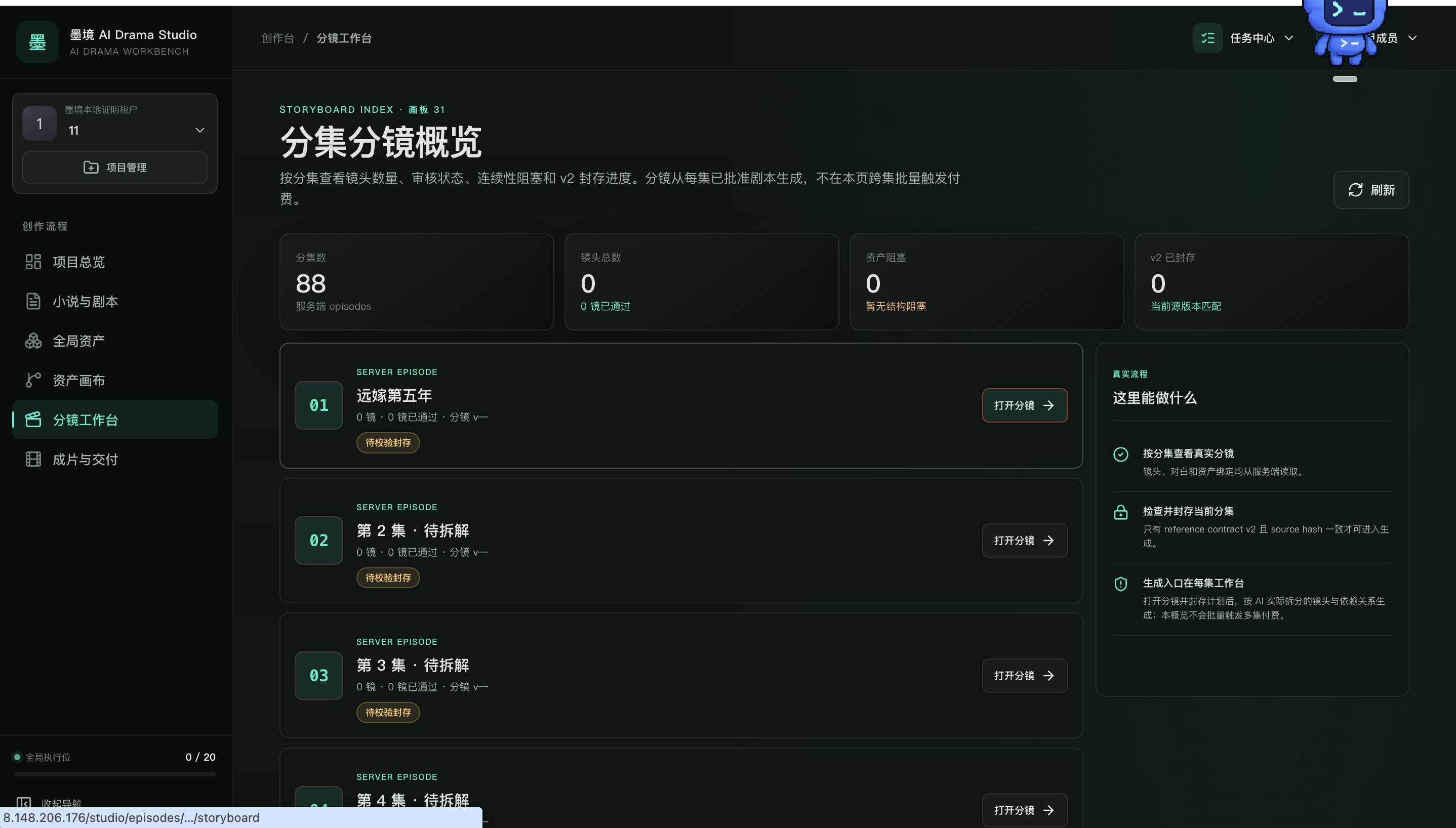1456x828 pixels.
Task: Click the 镜头总数 stat card
Action: tap(702, 282)
